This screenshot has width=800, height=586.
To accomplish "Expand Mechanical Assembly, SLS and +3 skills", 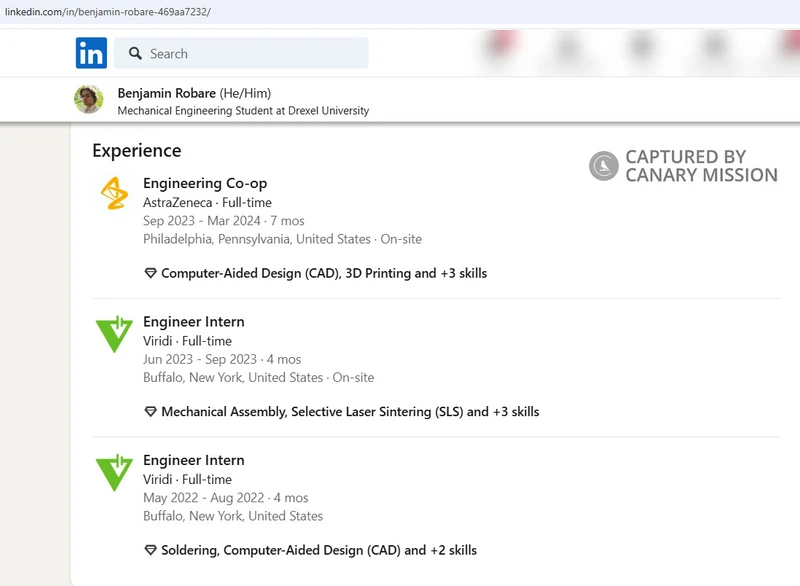I will 350,412.
